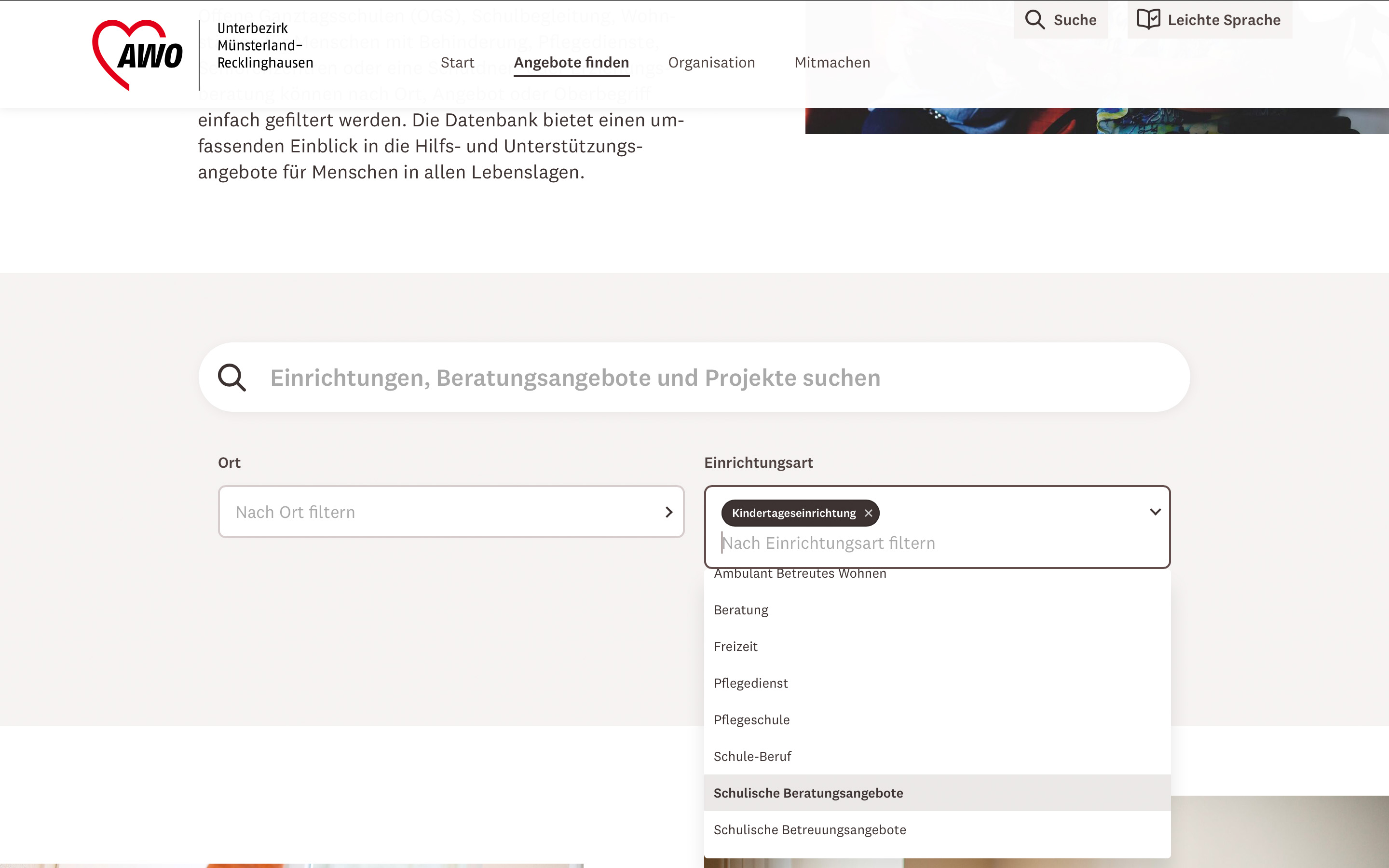Select Schule-Beruf in the list
This screenshot has width=1389, height=868.
click(x=753, y=756)
